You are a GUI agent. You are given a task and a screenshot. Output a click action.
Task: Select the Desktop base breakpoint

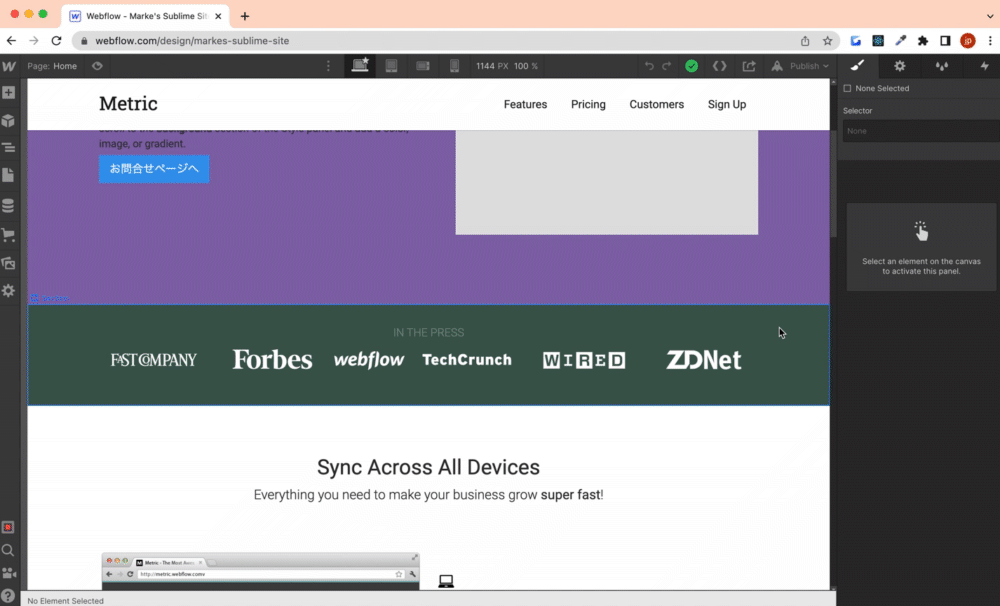click(360, 66)
